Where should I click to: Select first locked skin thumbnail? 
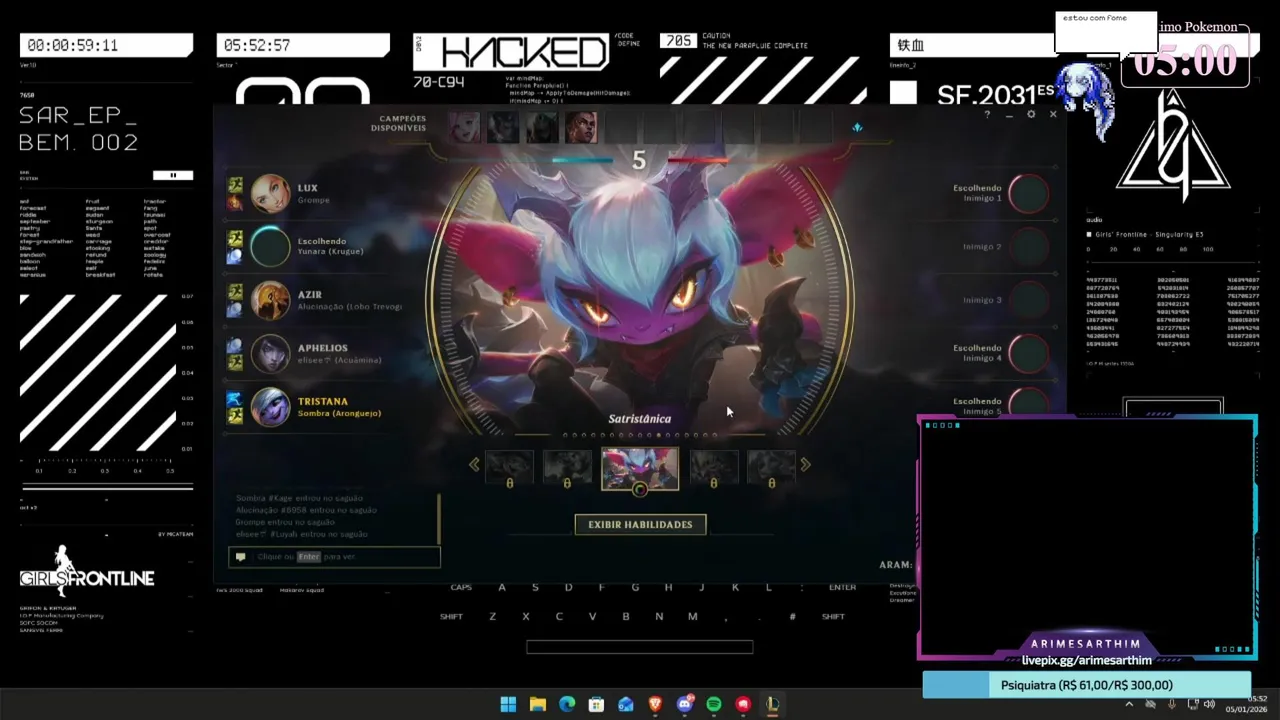509,468
